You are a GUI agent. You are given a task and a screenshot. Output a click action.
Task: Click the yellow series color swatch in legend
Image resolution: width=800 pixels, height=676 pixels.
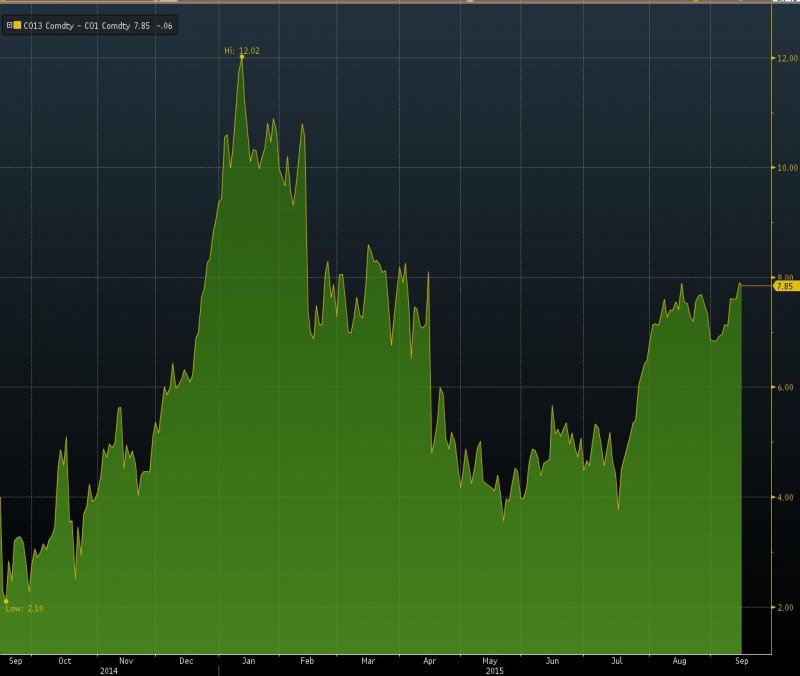[x=17, y=27]
